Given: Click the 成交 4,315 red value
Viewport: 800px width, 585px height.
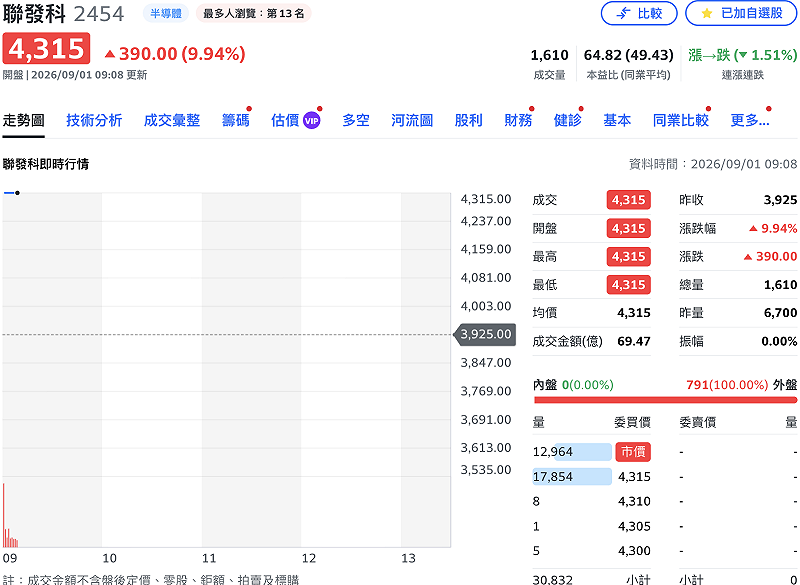Looking at the screenshot, I should point(629,200).
